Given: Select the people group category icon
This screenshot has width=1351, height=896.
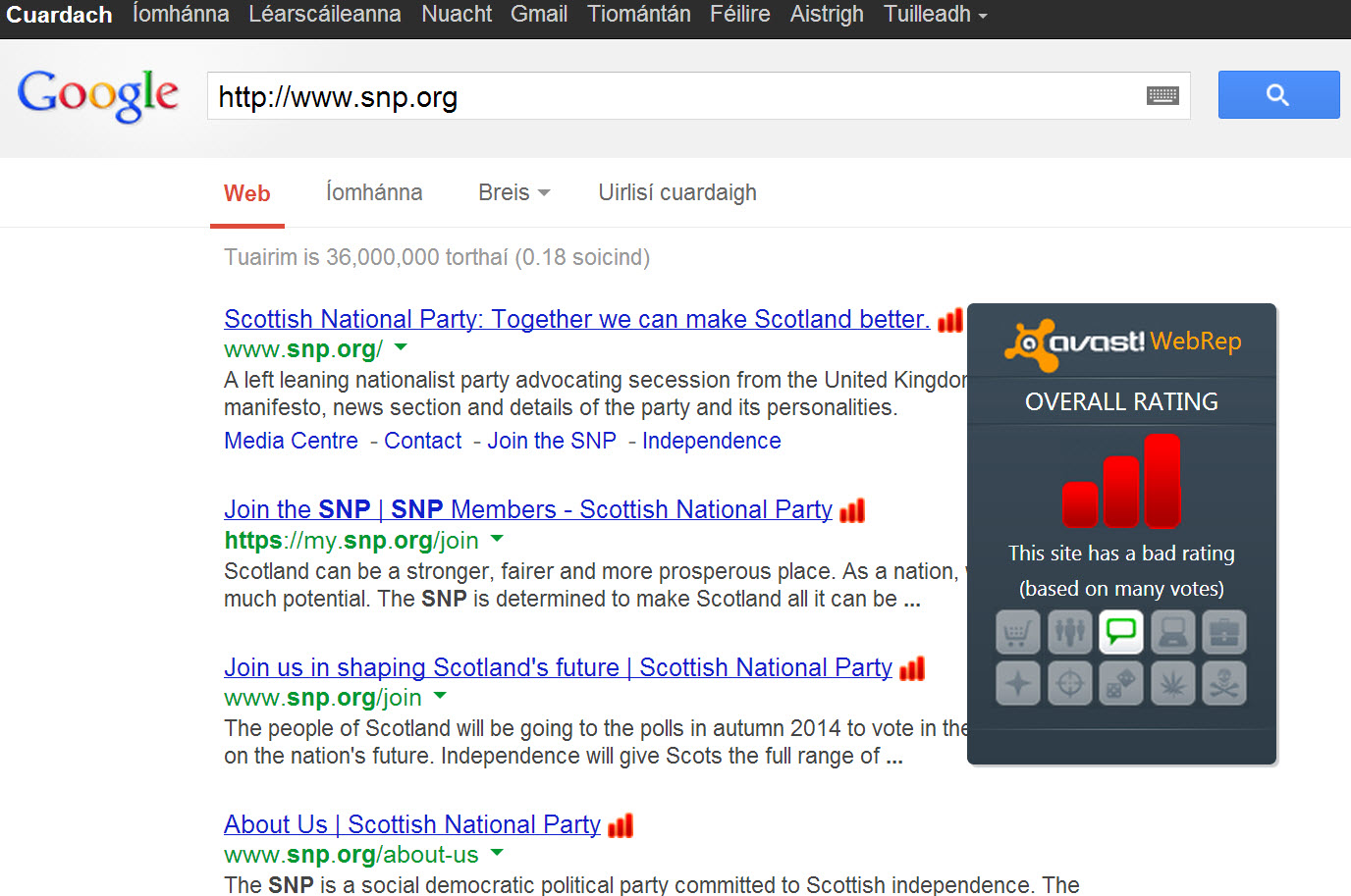Looking at the screenshot, I should pyautogui.click(x=1069, y=632).
